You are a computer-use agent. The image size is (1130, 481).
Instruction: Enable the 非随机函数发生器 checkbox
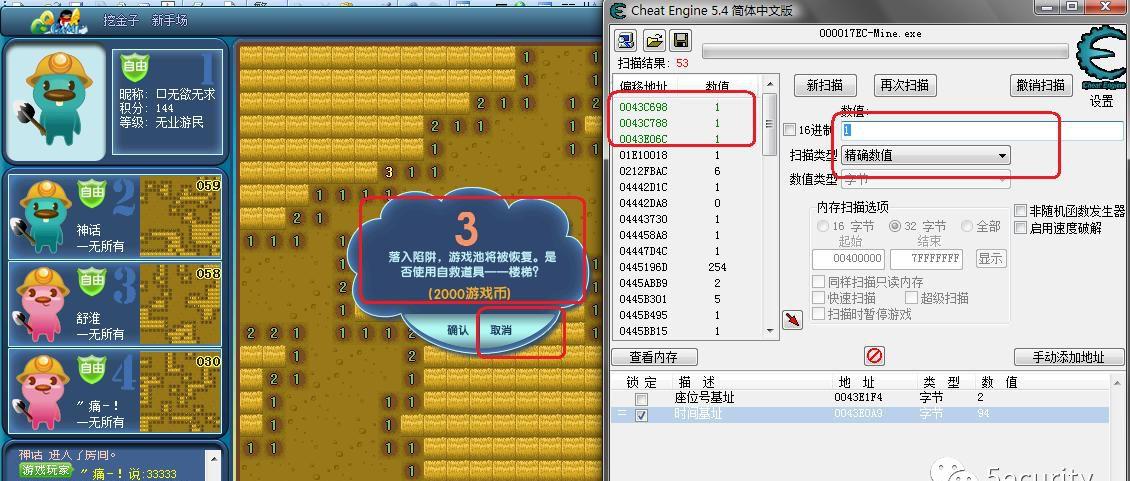tap(1020, 211)
